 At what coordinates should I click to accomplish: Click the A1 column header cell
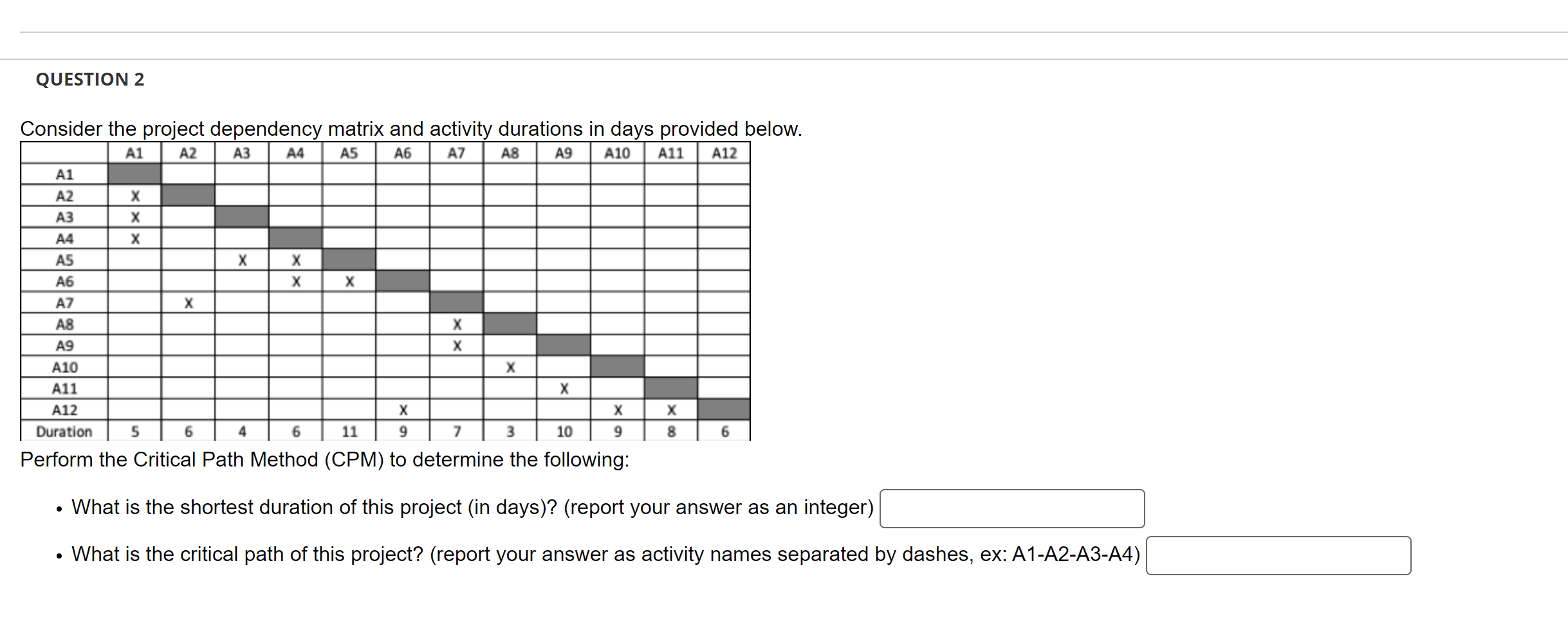(135, 152)
